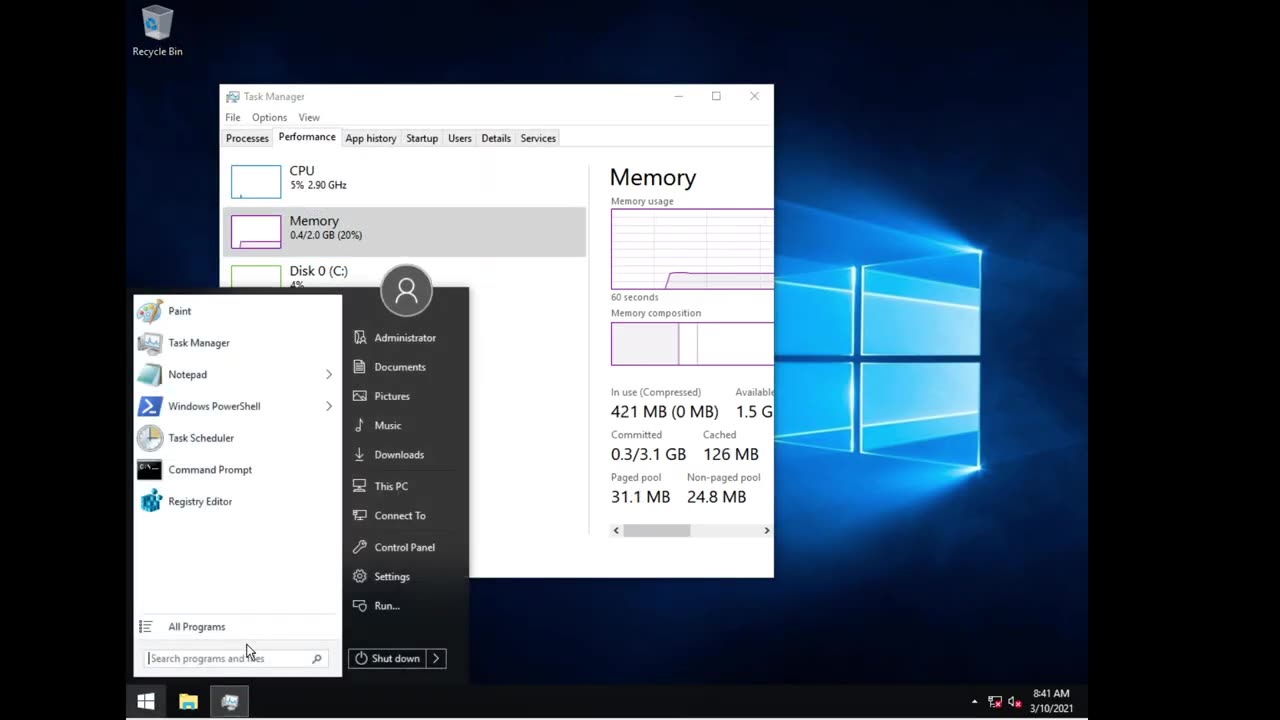Viewport: 1280px width, 720px height.
Task: Show hidden tray icons chevron
Action: click(x=975, y=702)
